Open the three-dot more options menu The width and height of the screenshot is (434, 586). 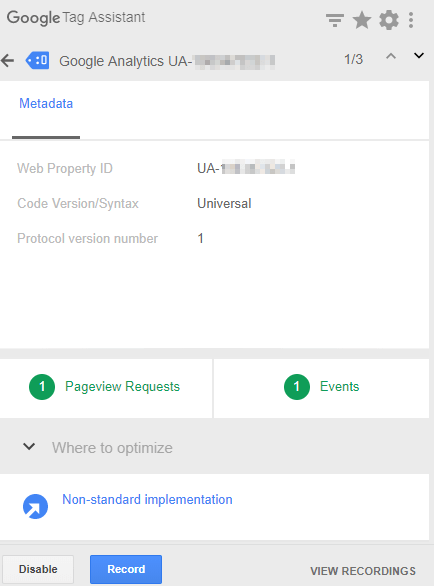(x=411, y=20)
